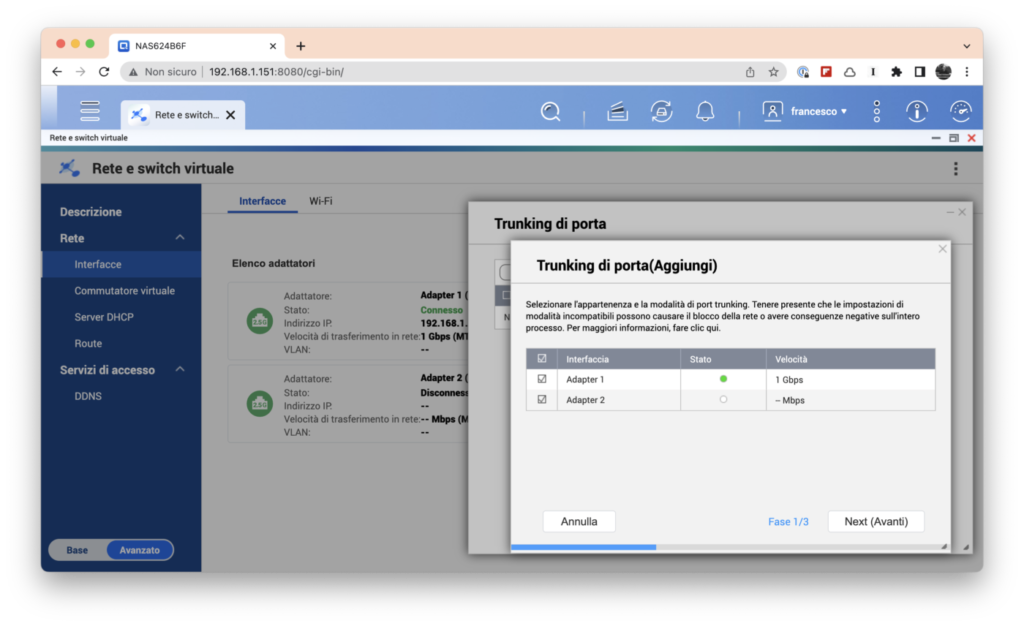The width and height of the screenshot is (1024, 626).
Task: Click the cloud extension icon
Action: (850, 72)
